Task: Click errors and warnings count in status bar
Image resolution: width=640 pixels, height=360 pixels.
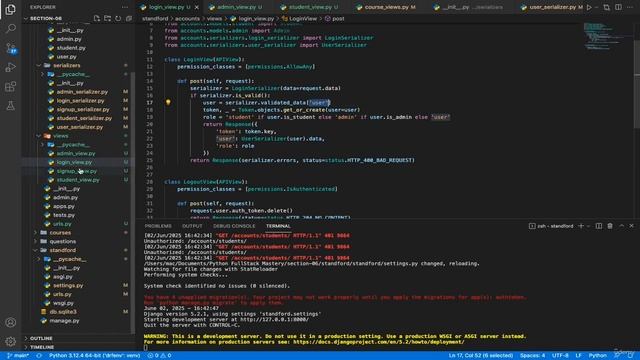Action: point(160,356)
